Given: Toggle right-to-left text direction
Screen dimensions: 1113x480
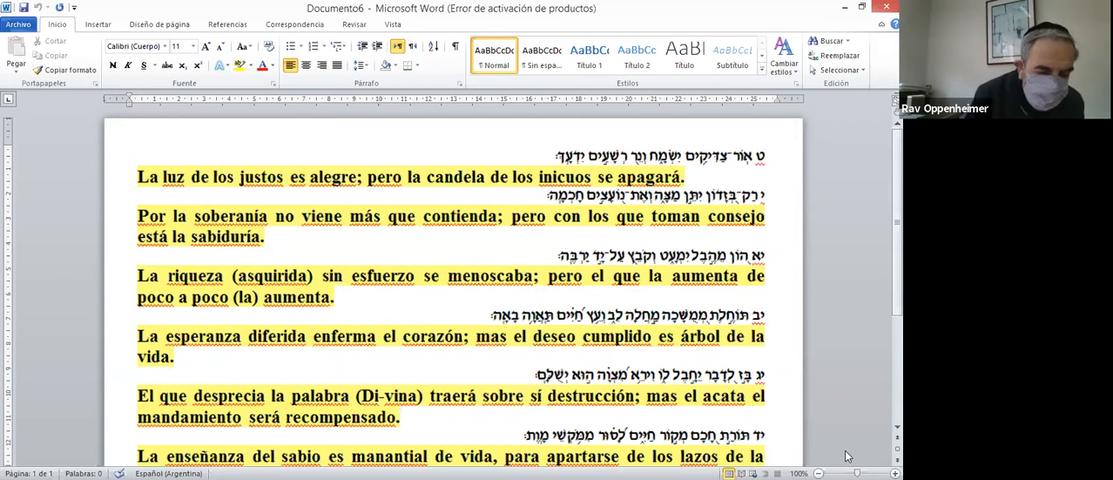Looking at the screenshot, I should point(412,46).
